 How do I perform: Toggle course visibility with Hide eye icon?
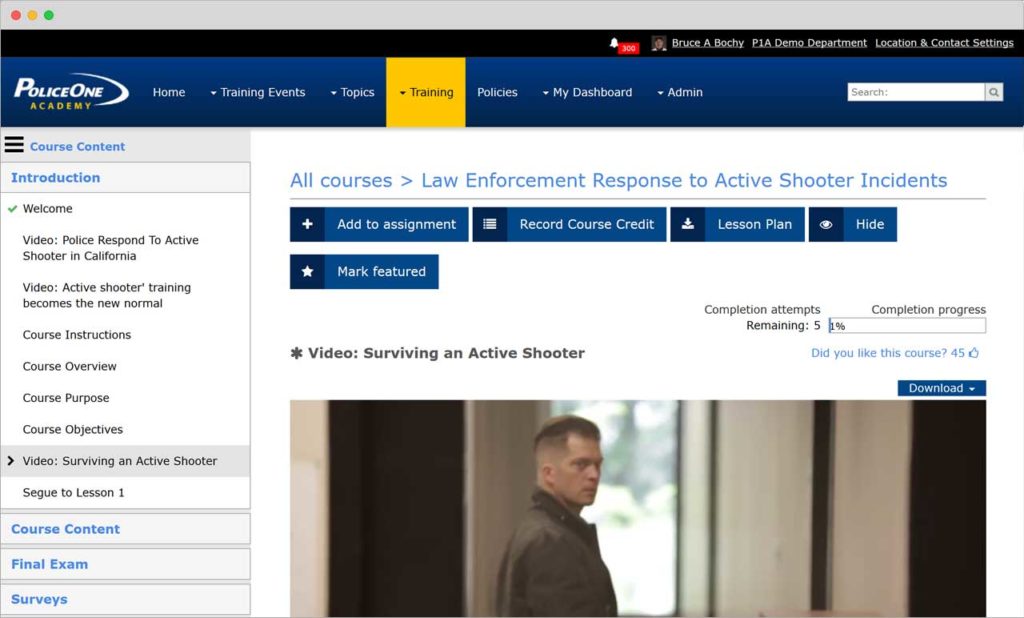point(826,224)
